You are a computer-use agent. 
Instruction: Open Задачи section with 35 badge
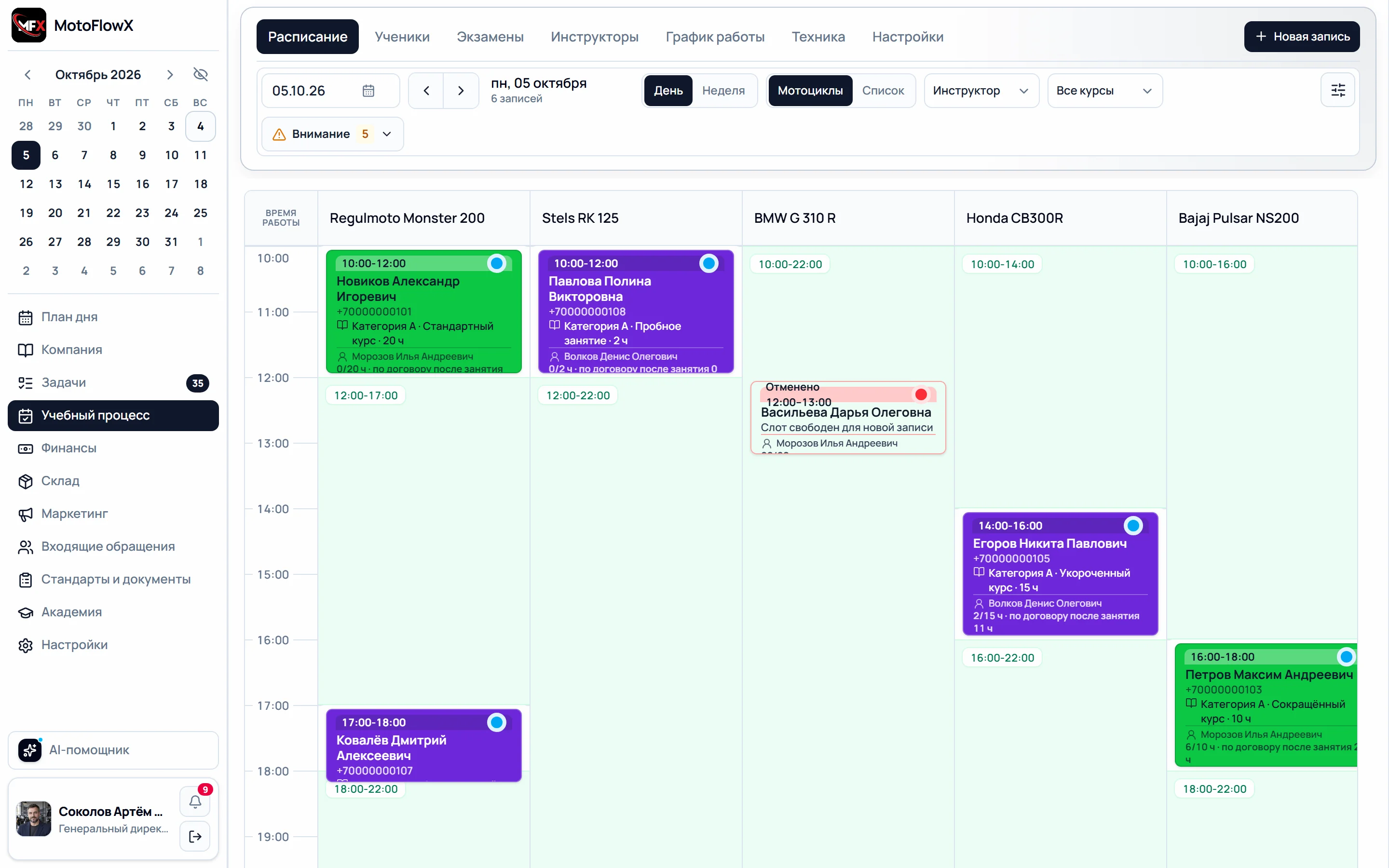click(x=113, y=382)
